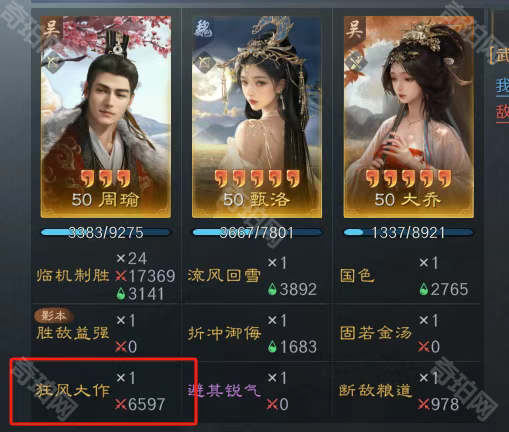The width and height of the screenshot is (509, 432).
Task: Open Da Qiao (大乔) hero card
Action: coord(409,117)
